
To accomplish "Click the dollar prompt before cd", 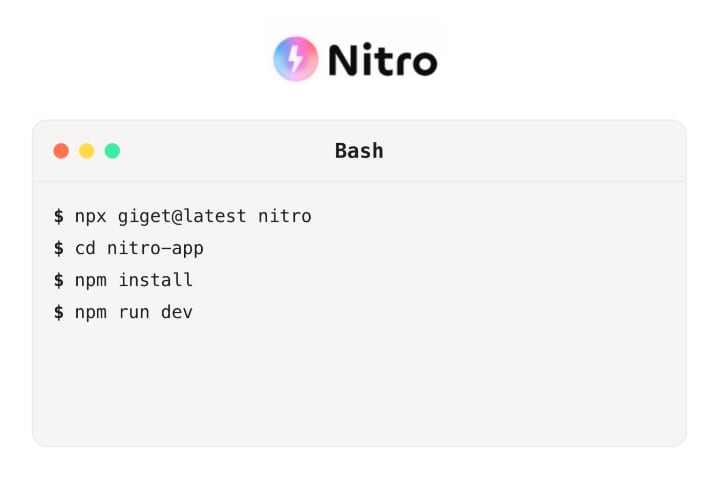I will tap(59, 248).
